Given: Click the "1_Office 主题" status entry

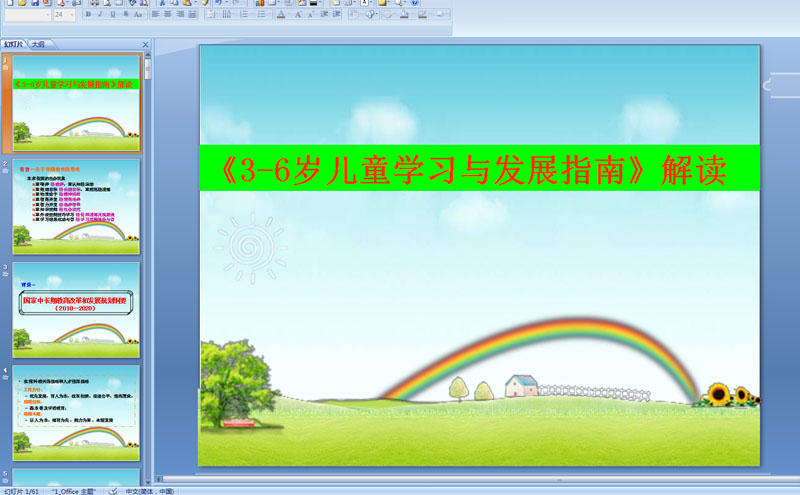Looking at the screenshot, I should click(x=73, y=491).
